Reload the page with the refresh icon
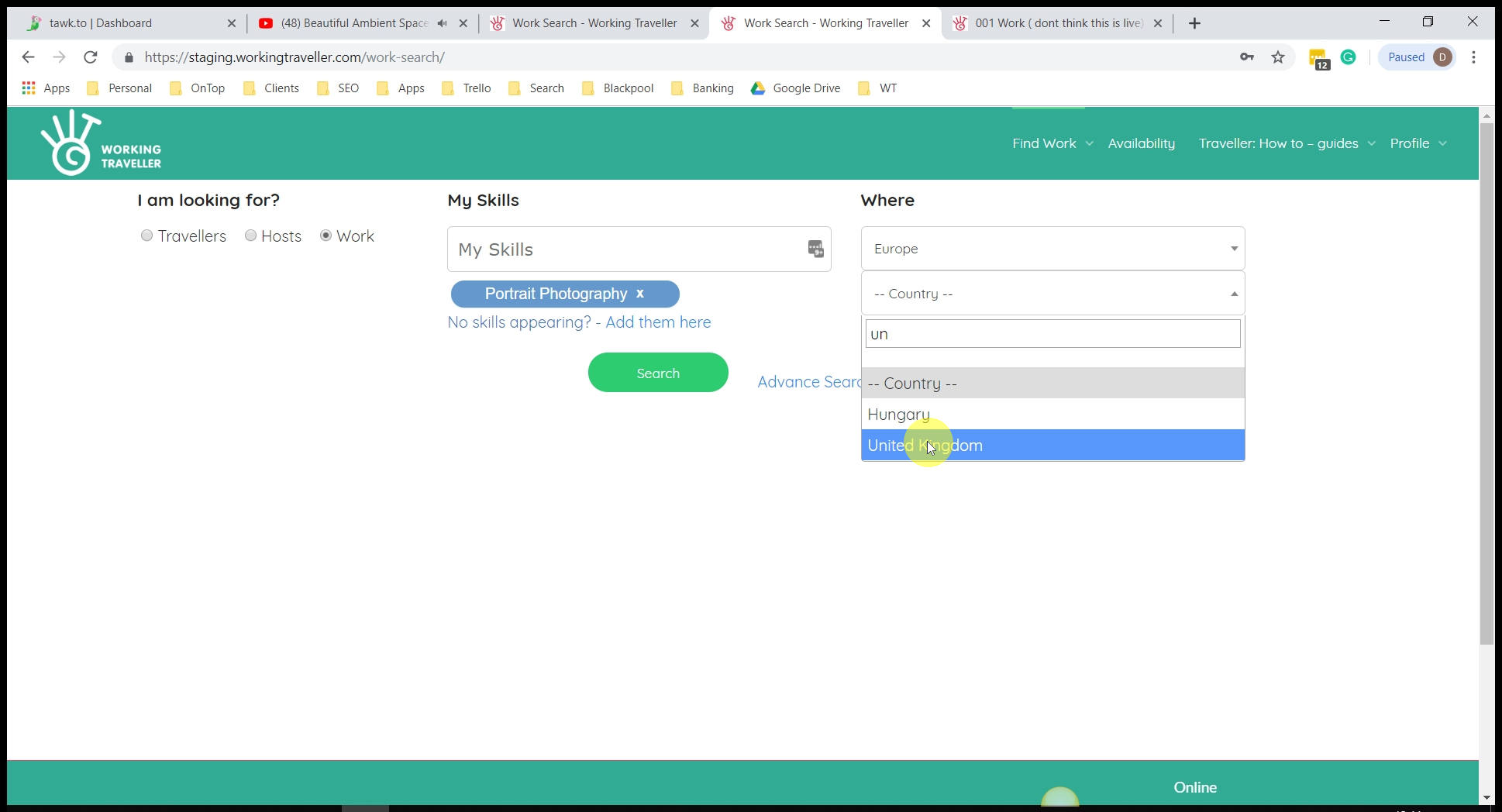 [x=91, y=57]
